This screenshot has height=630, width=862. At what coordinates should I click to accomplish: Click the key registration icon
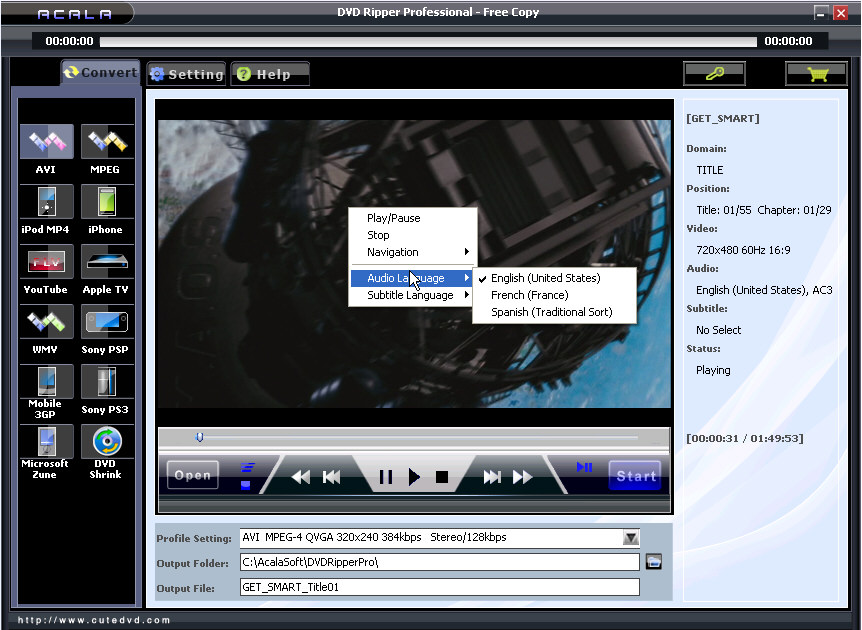pyautogui.click(x=714, y=74)
